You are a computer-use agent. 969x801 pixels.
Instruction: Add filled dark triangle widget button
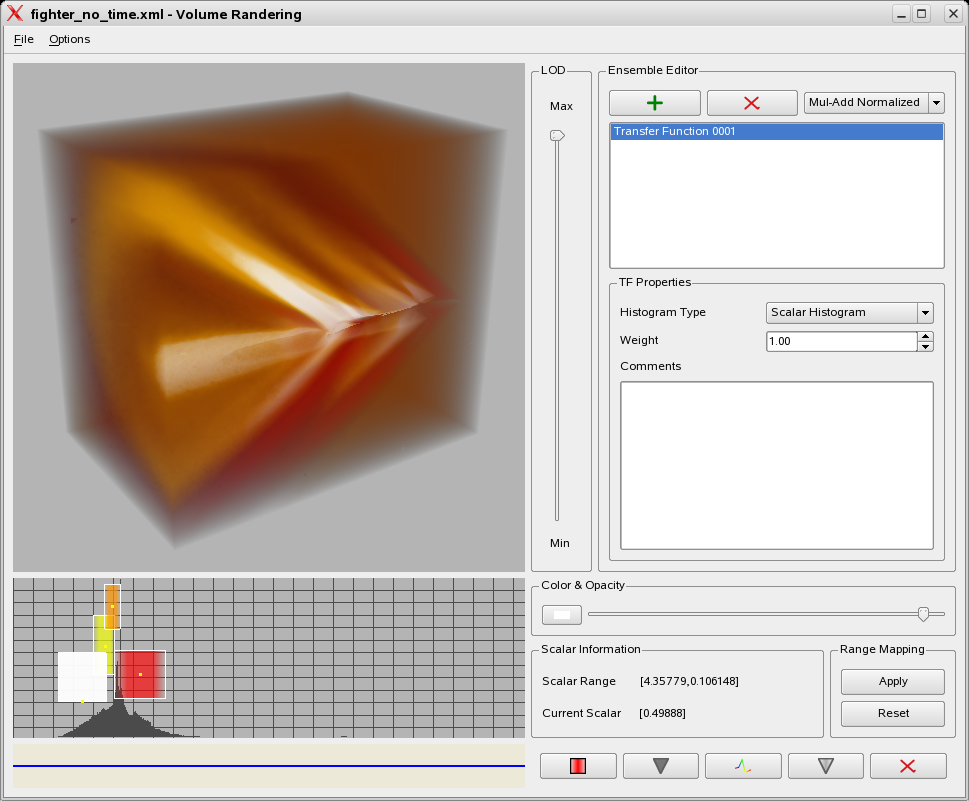coord(661,766)
